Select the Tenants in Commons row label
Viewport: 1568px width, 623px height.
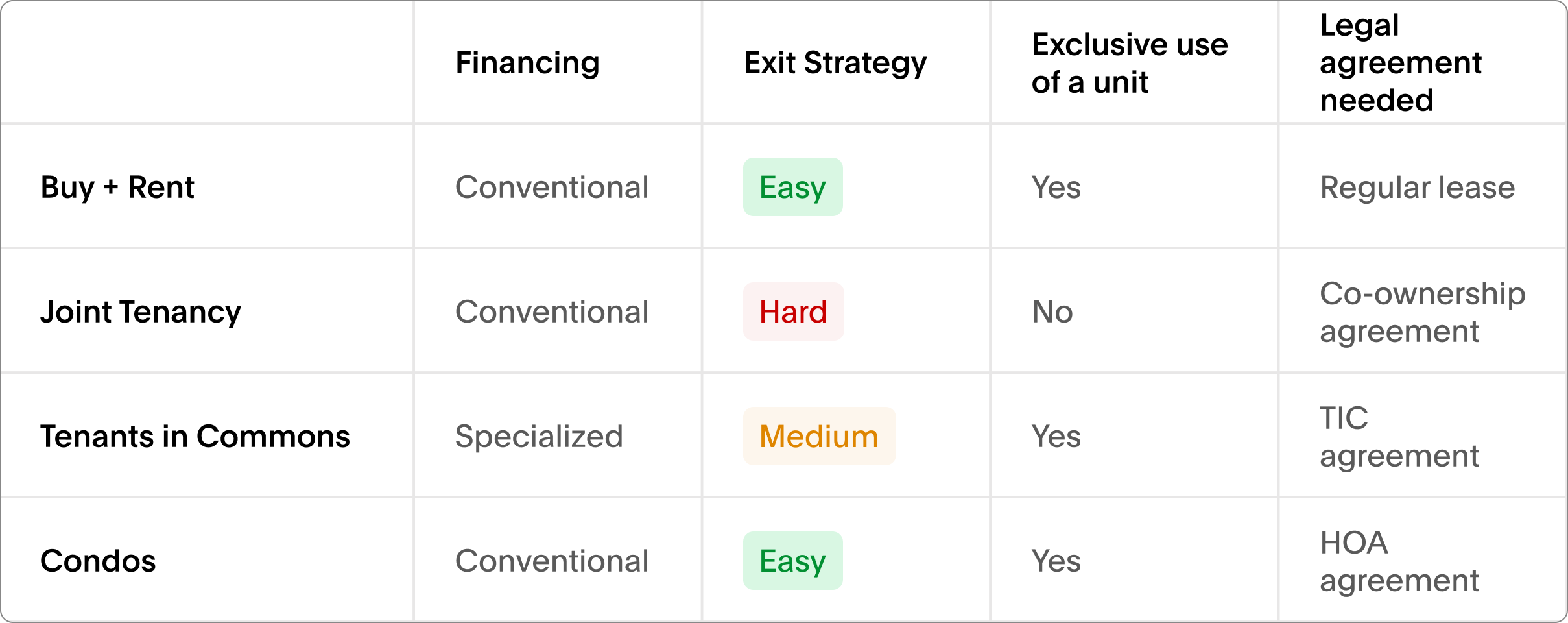[195, 437]
